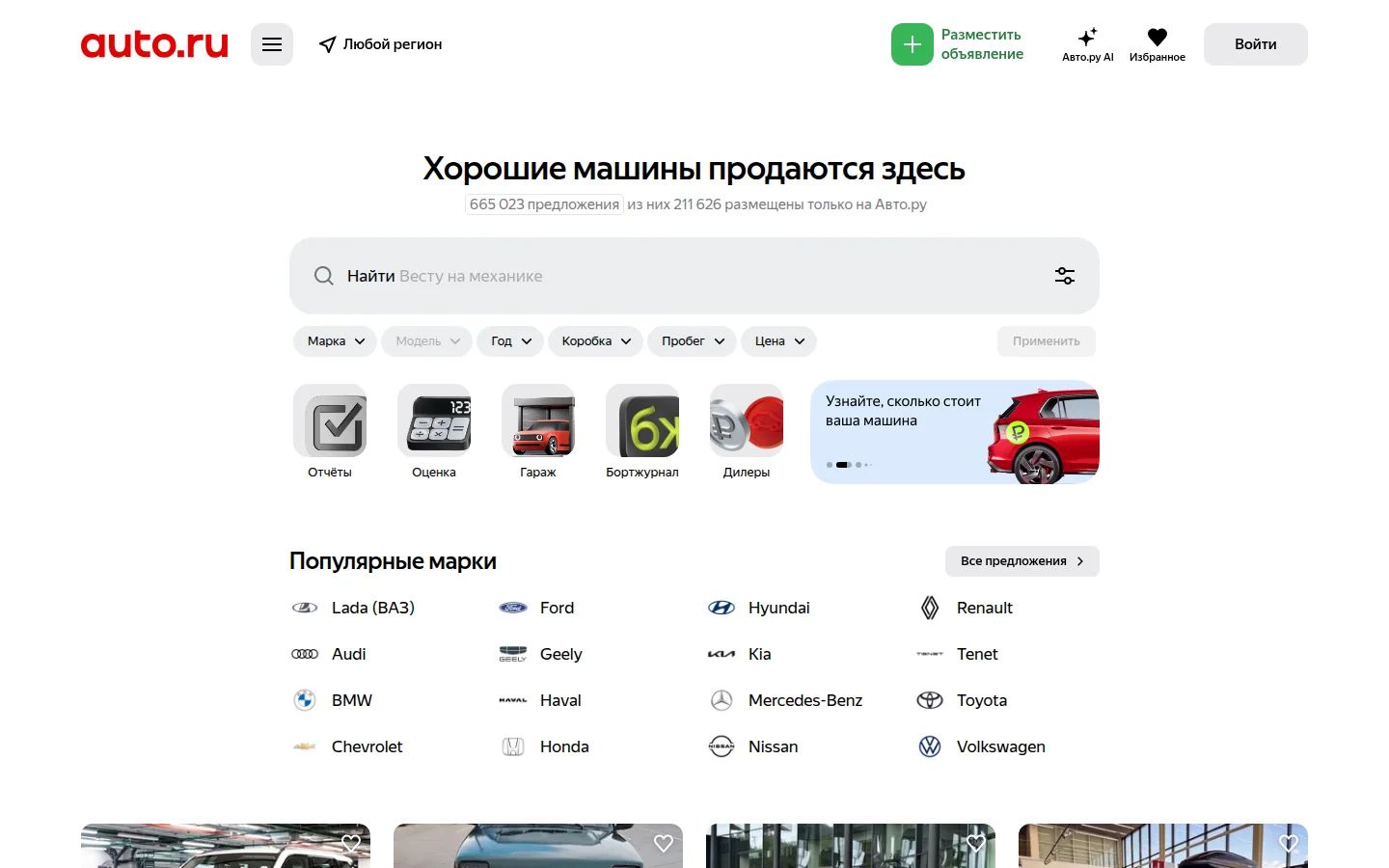Click the Audi rings logo icon

point(305,654)
